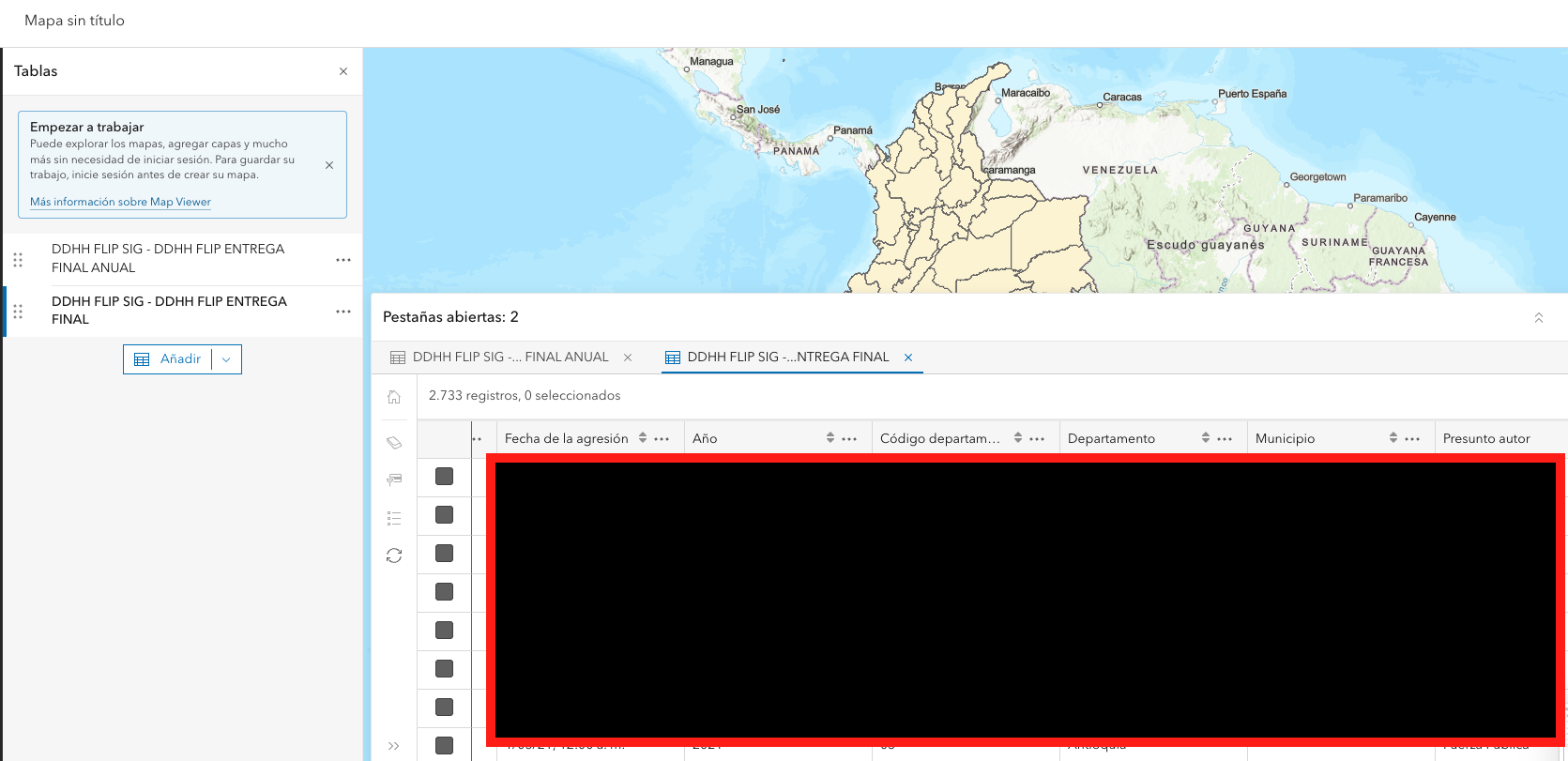This screenshot has width=1568, height=761.
Task: Sort by Fecha de la agresión column
Action: 643,438
